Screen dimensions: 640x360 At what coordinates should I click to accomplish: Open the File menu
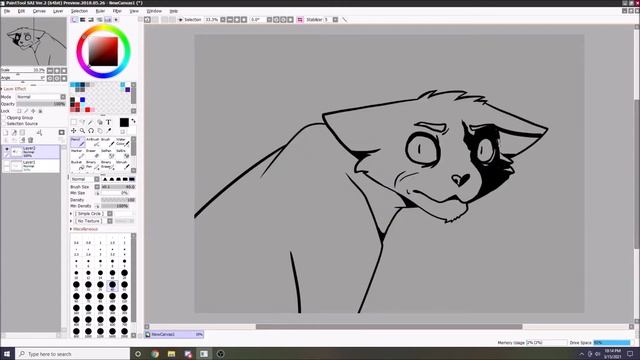click(7, 11)
